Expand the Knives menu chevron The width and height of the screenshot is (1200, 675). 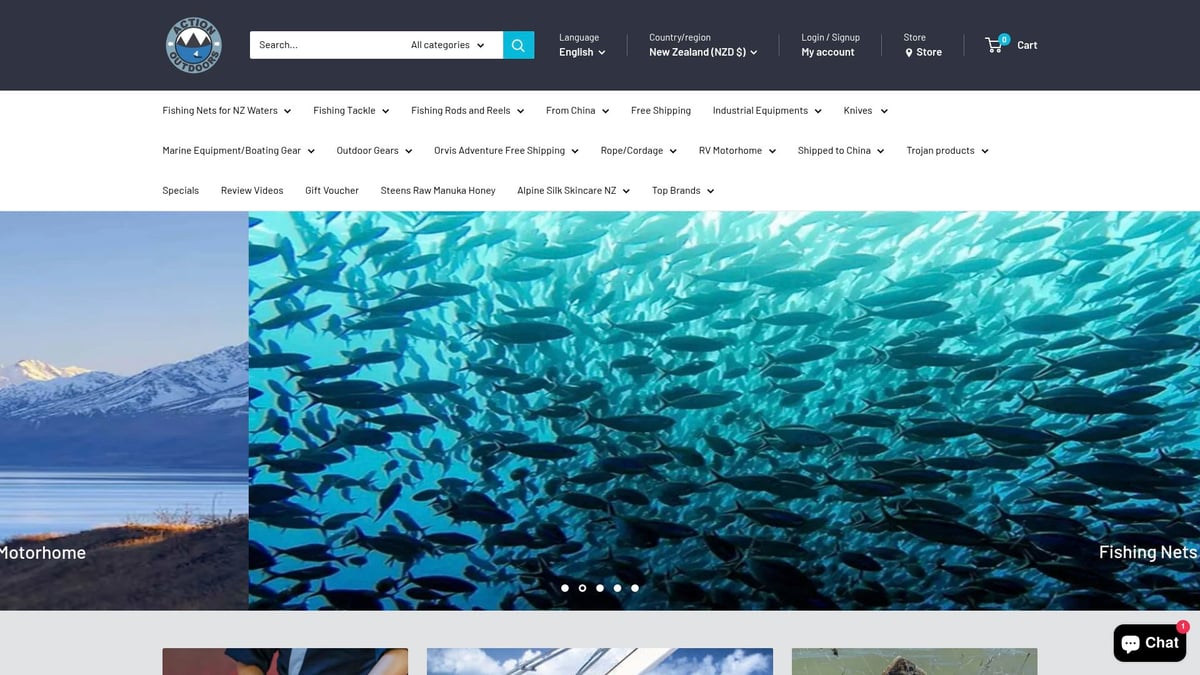coord(884,111)
